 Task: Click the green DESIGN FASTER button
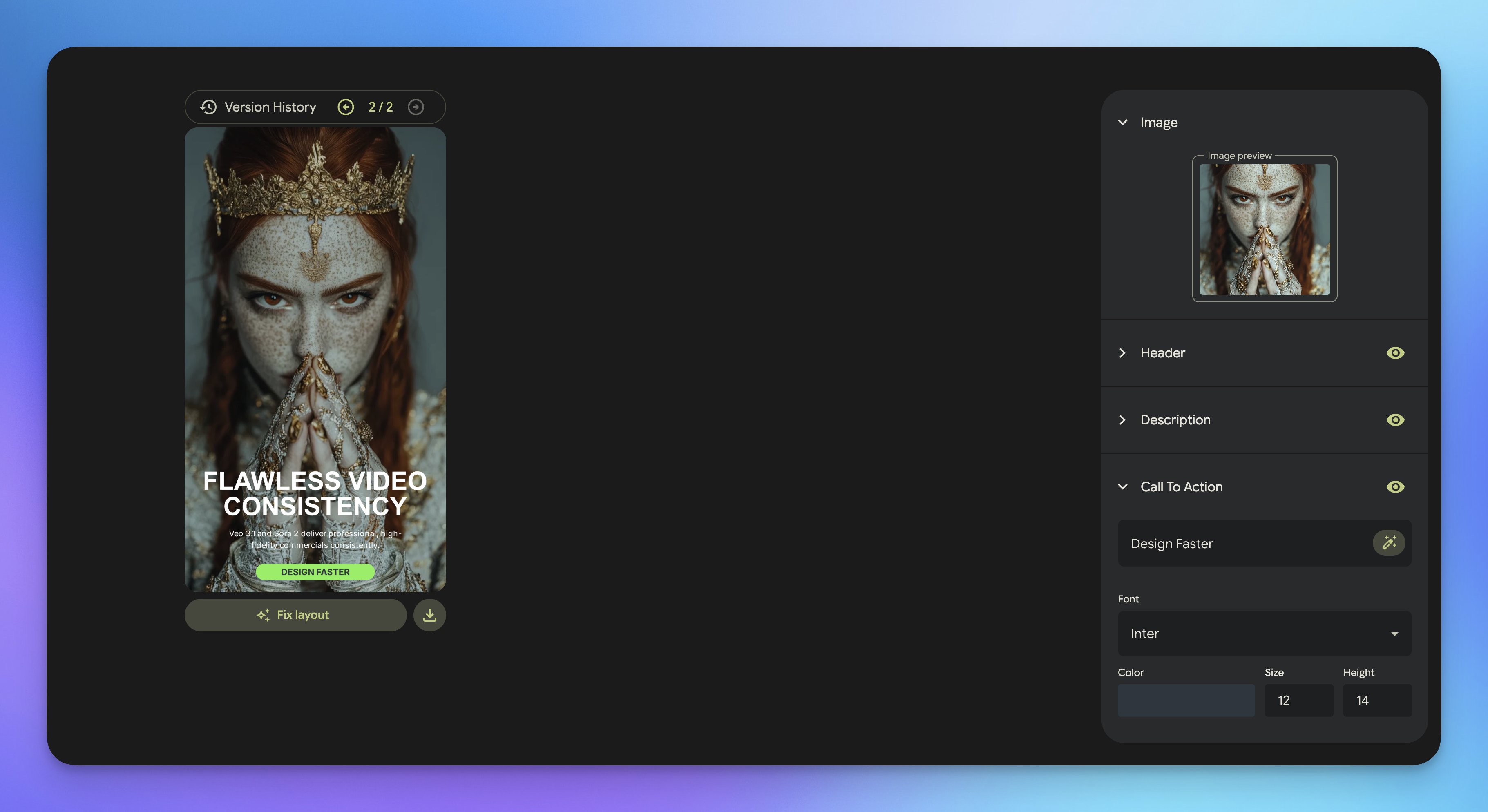(315, 572)
